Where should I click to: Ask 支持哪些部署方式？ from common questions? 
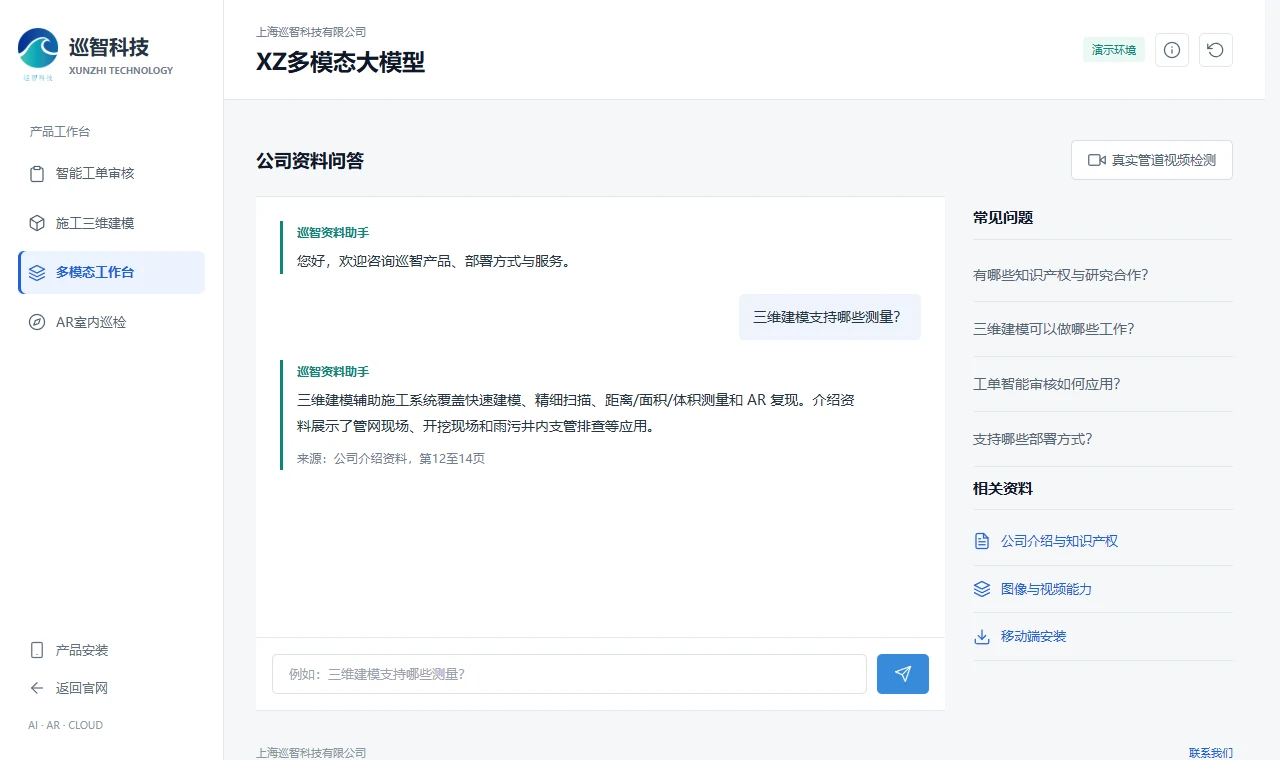click(1103, 439)
